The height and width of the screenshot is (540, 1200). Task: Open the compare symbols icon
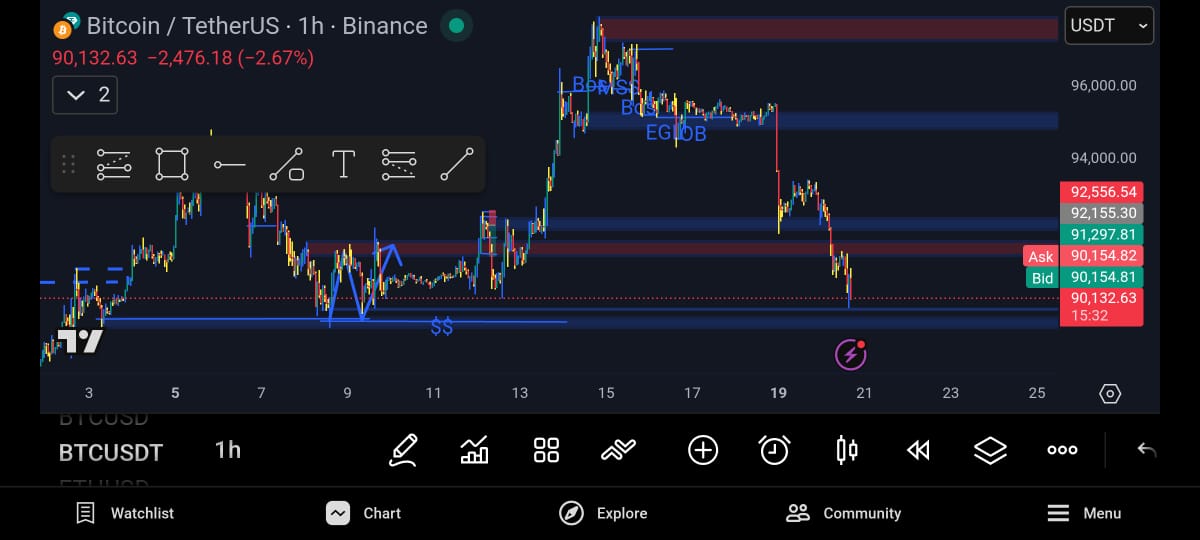pos(618,450)
